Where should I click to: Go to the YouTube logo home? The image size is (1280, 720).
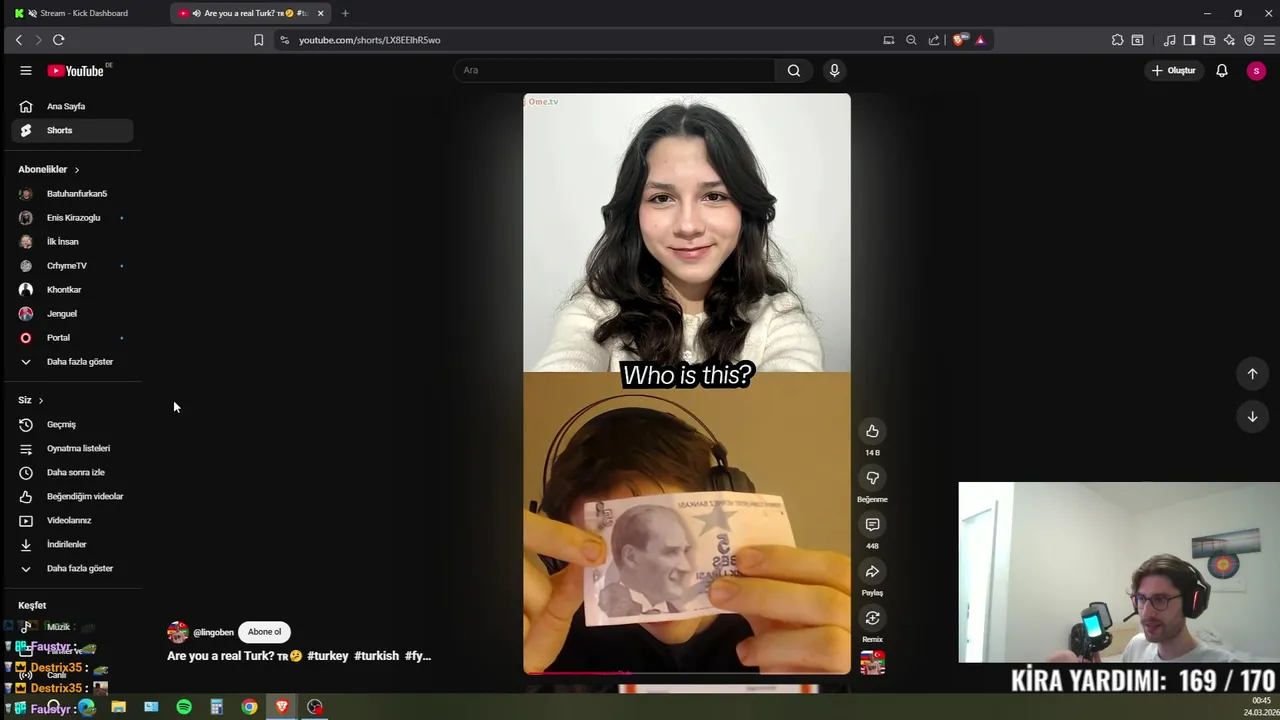[x=76, y=71]
